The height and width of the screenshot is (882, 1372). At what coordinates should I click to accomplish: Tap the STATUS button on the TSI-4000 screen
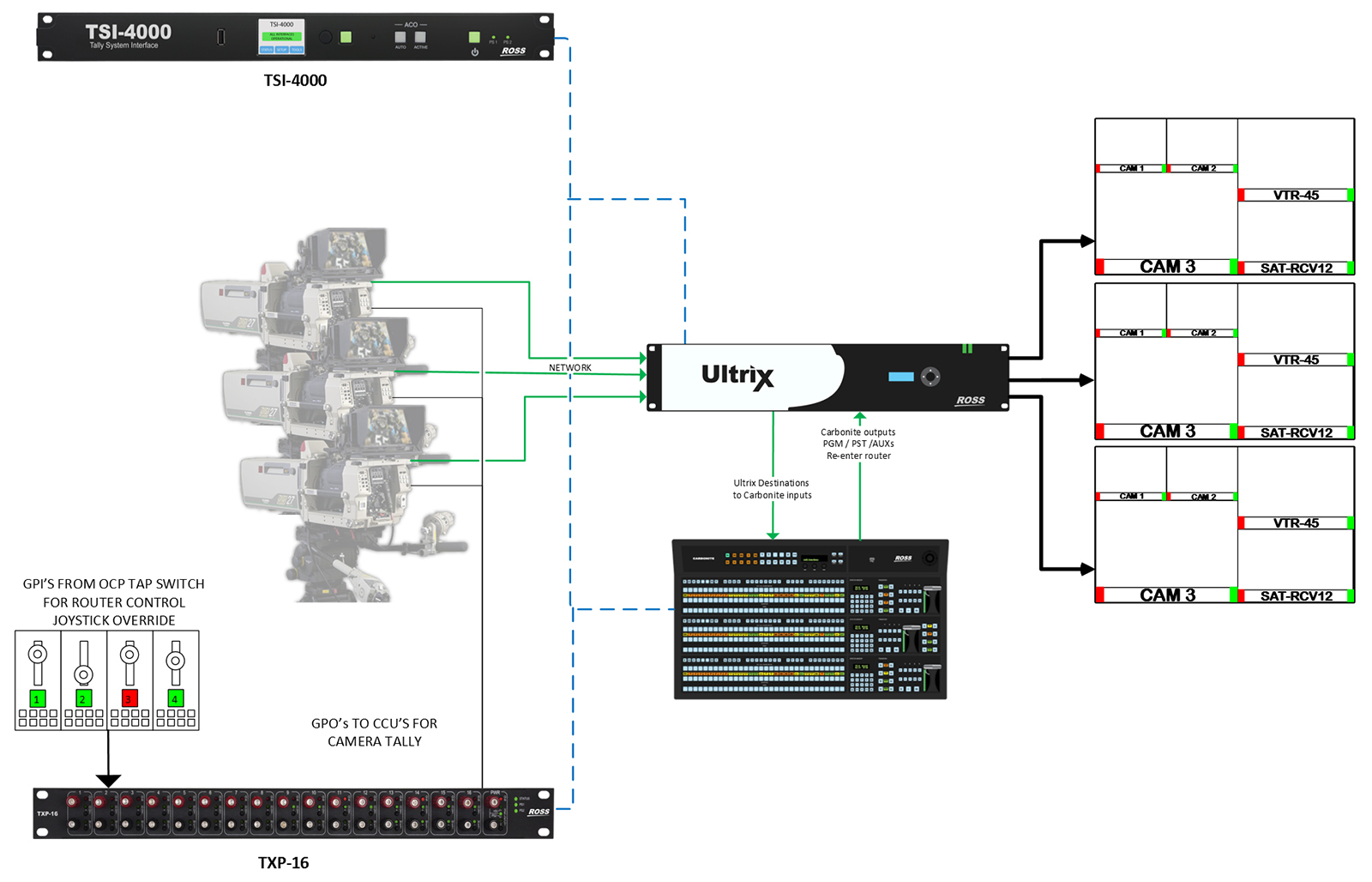pyautogui.click(x=267, y=50)
